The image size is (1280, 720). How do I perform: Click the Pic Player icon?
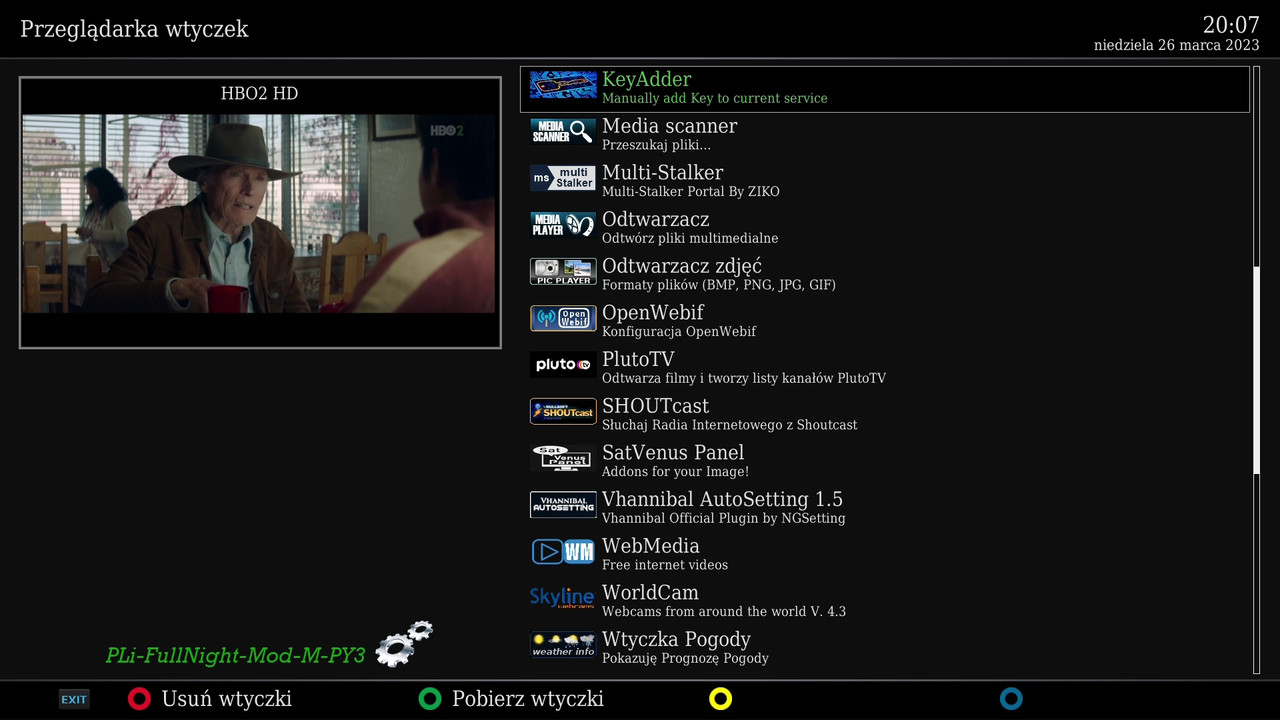(563, 272)
